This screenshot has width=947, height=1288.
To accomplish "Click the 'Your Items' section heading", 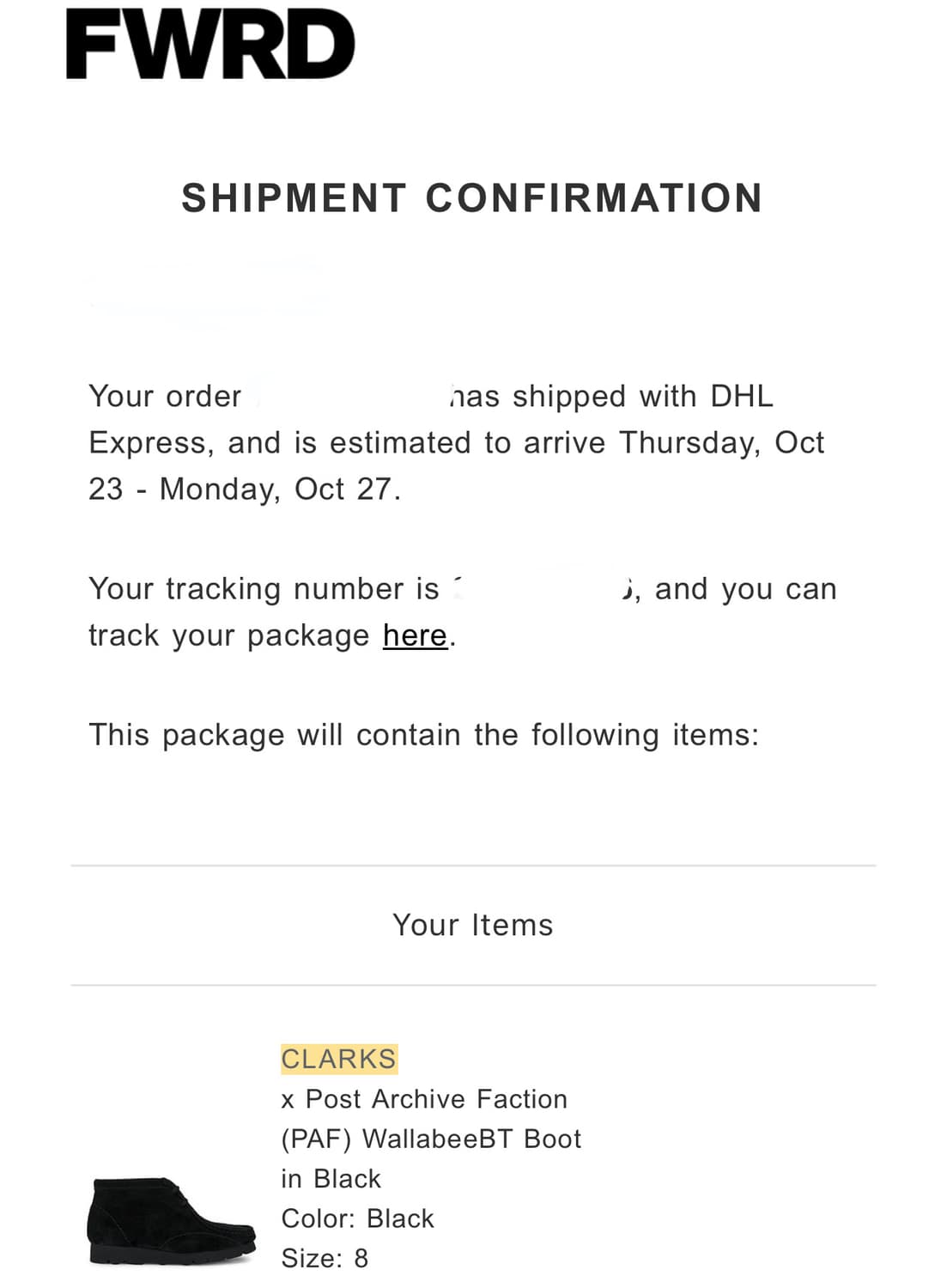I will (x=473, y=925).
